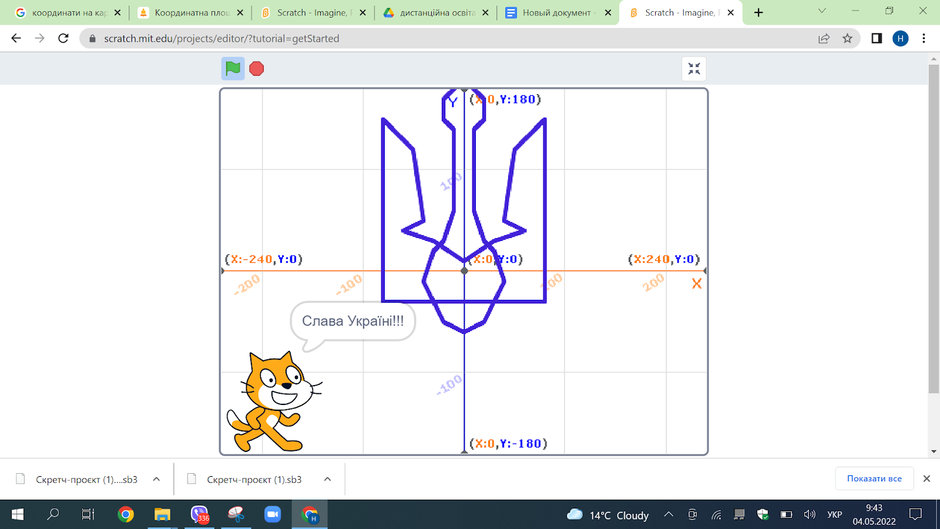
Task: Open File Explorer from taskbar
Action: (x=162, y=515)
